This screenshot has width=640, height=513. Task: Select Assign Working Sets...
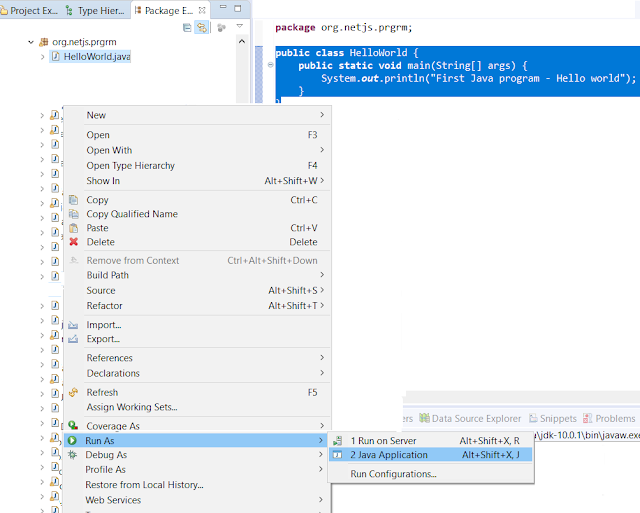pyautogui.click(x=197, y=407)
